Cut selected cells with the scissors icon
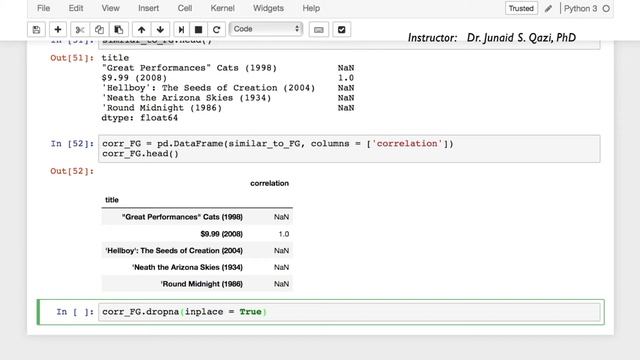 coord(80,29)
